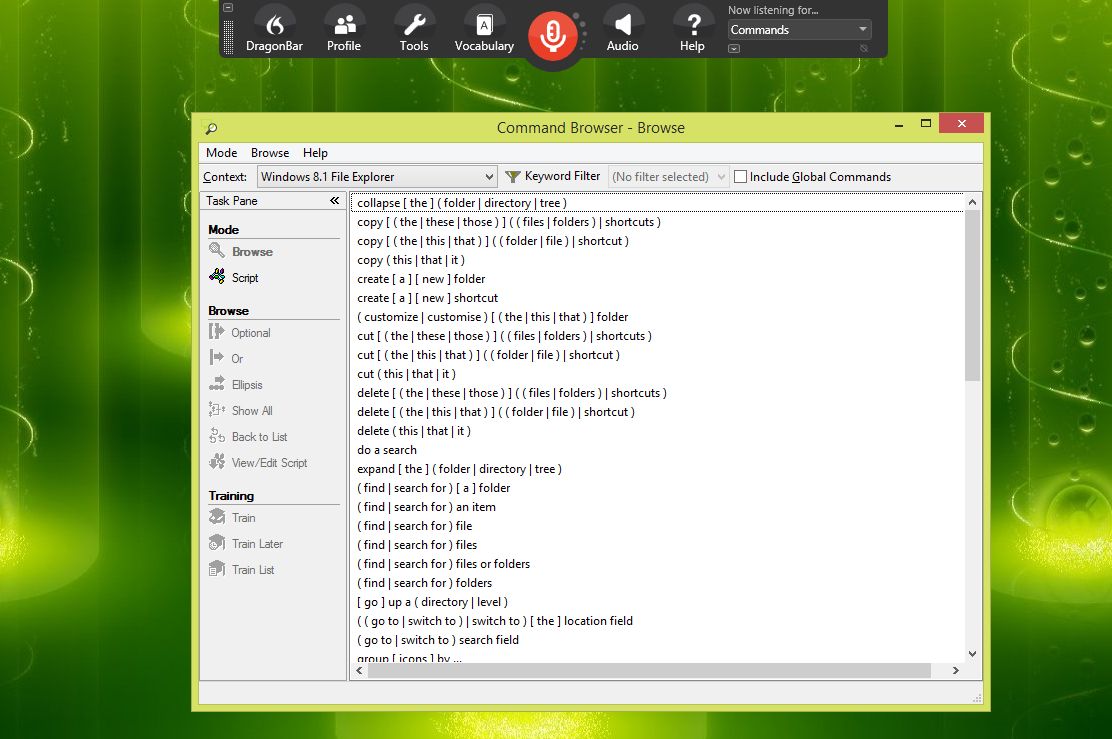The height and width of the screenshot is (739, 1112).
Task: Click the horizontal scrollbar right arrow
Action: (x=955, y=670)
